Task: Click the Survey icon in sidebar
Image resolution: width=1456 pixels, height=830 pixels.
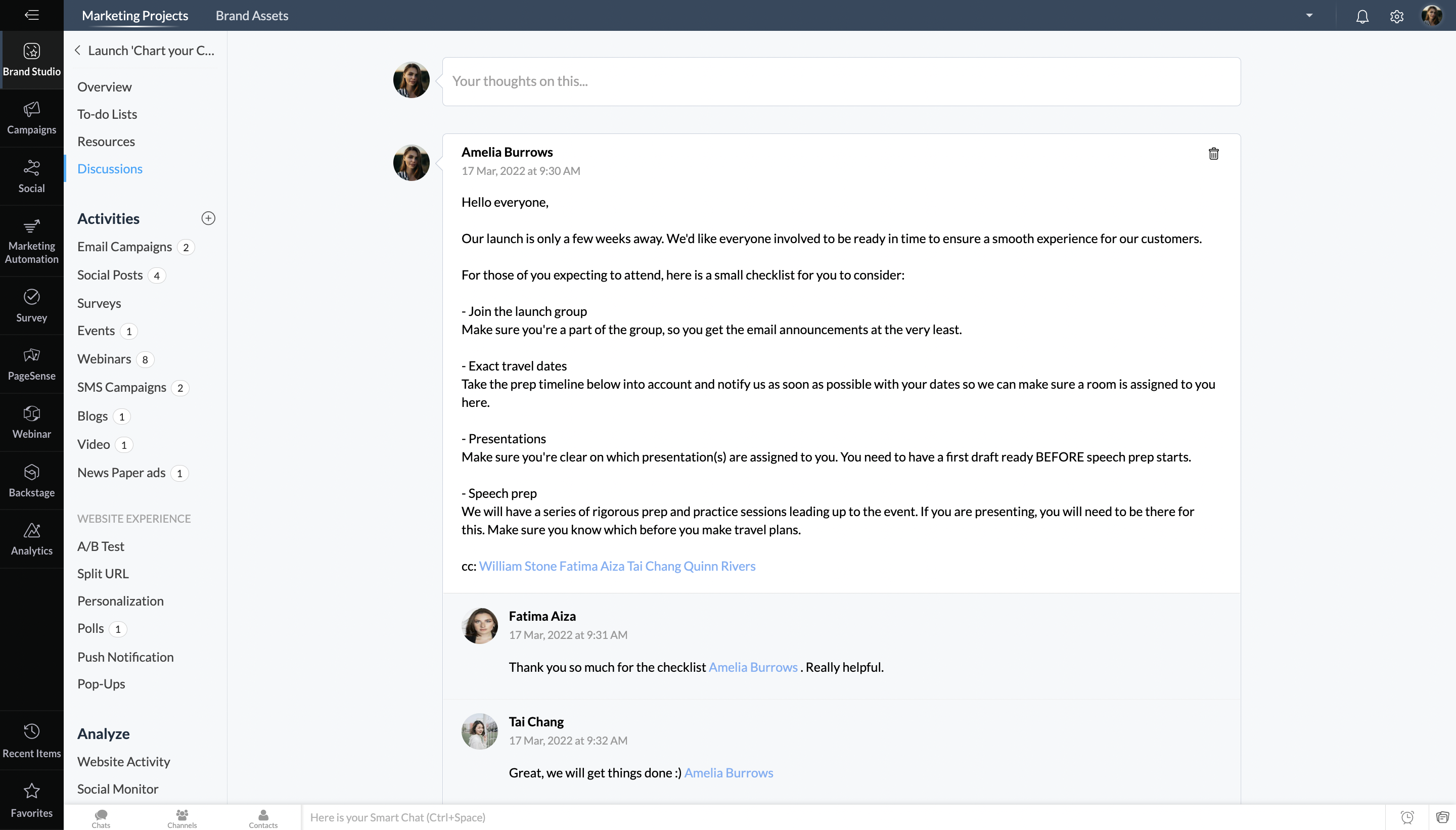Action: [x=31, y=296]
